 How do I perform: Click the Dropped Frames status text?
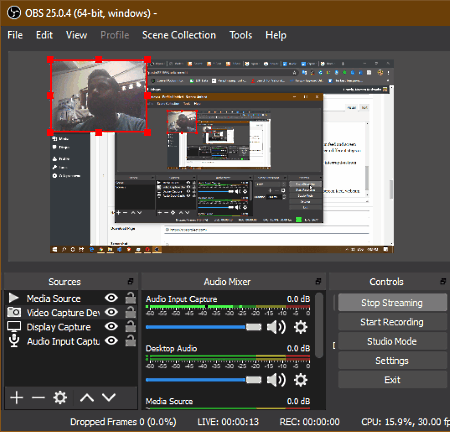[123, 422]
